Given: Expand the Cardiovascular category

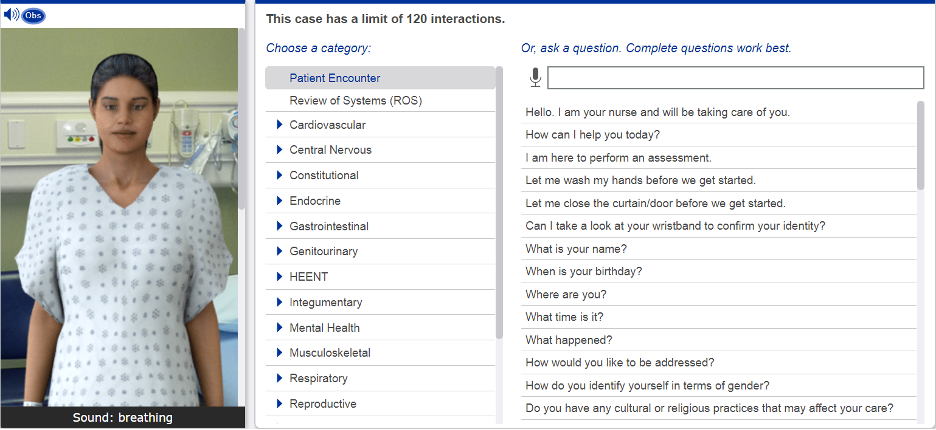Looking at the screenshot, I should 280,125.
